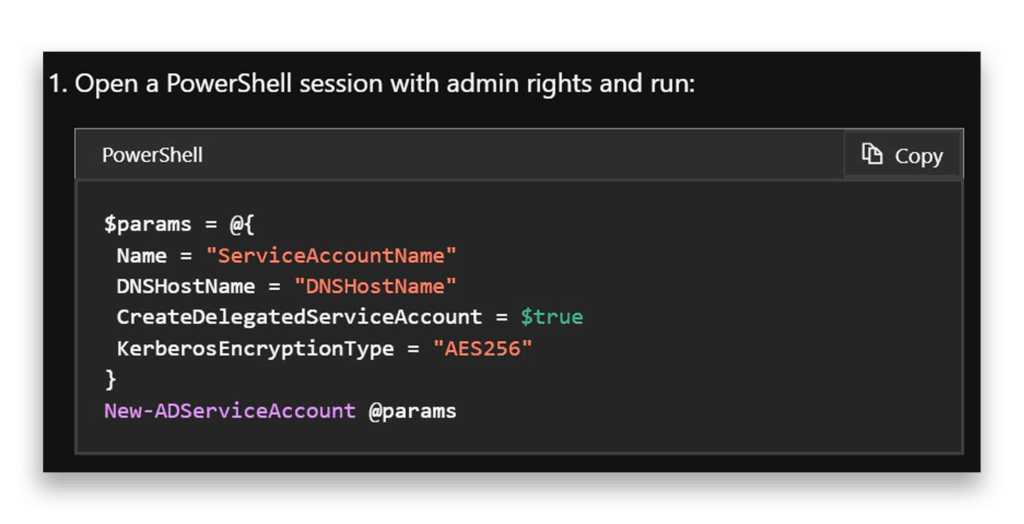Click the @params splat argument
The width and height of the screenshot is (1024, 524).
[412, 410]
